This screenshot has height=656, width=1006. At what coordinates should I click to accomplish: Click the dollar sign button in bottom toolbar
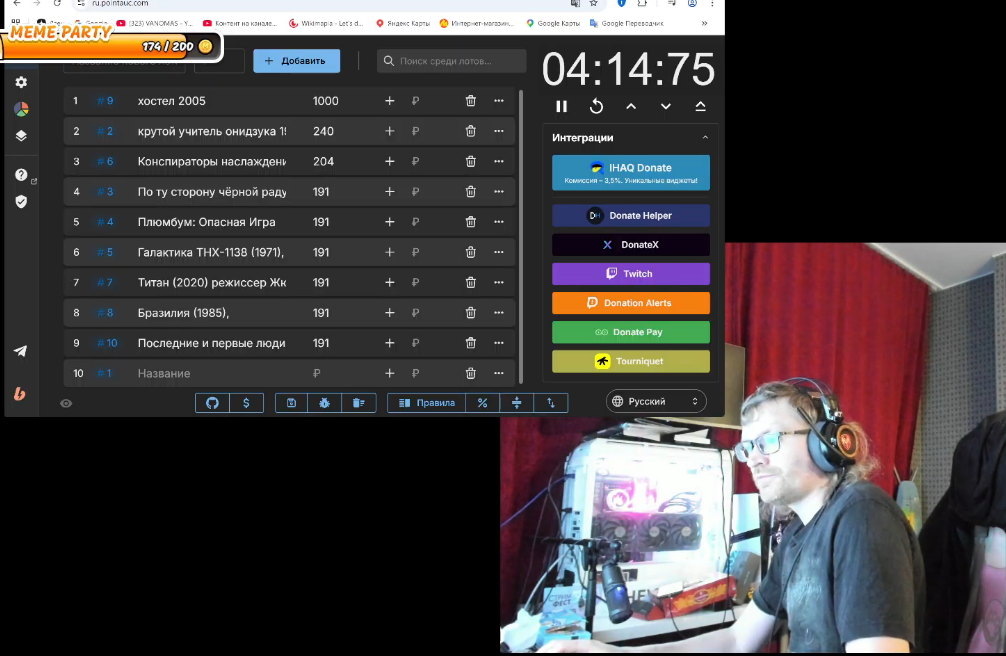click(x=246, y=402)
